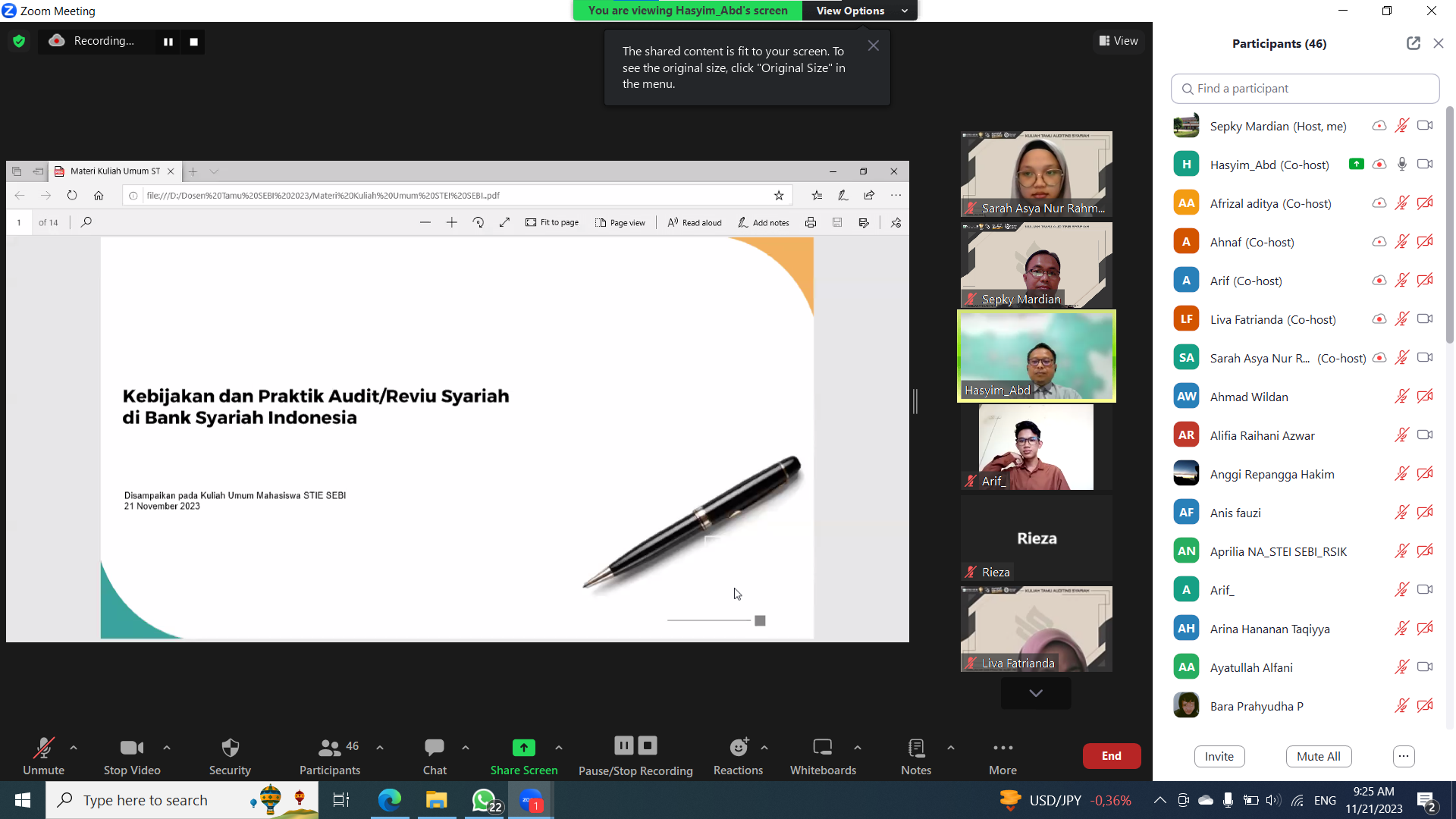Unmute the microphone

(x=43, y=748)
